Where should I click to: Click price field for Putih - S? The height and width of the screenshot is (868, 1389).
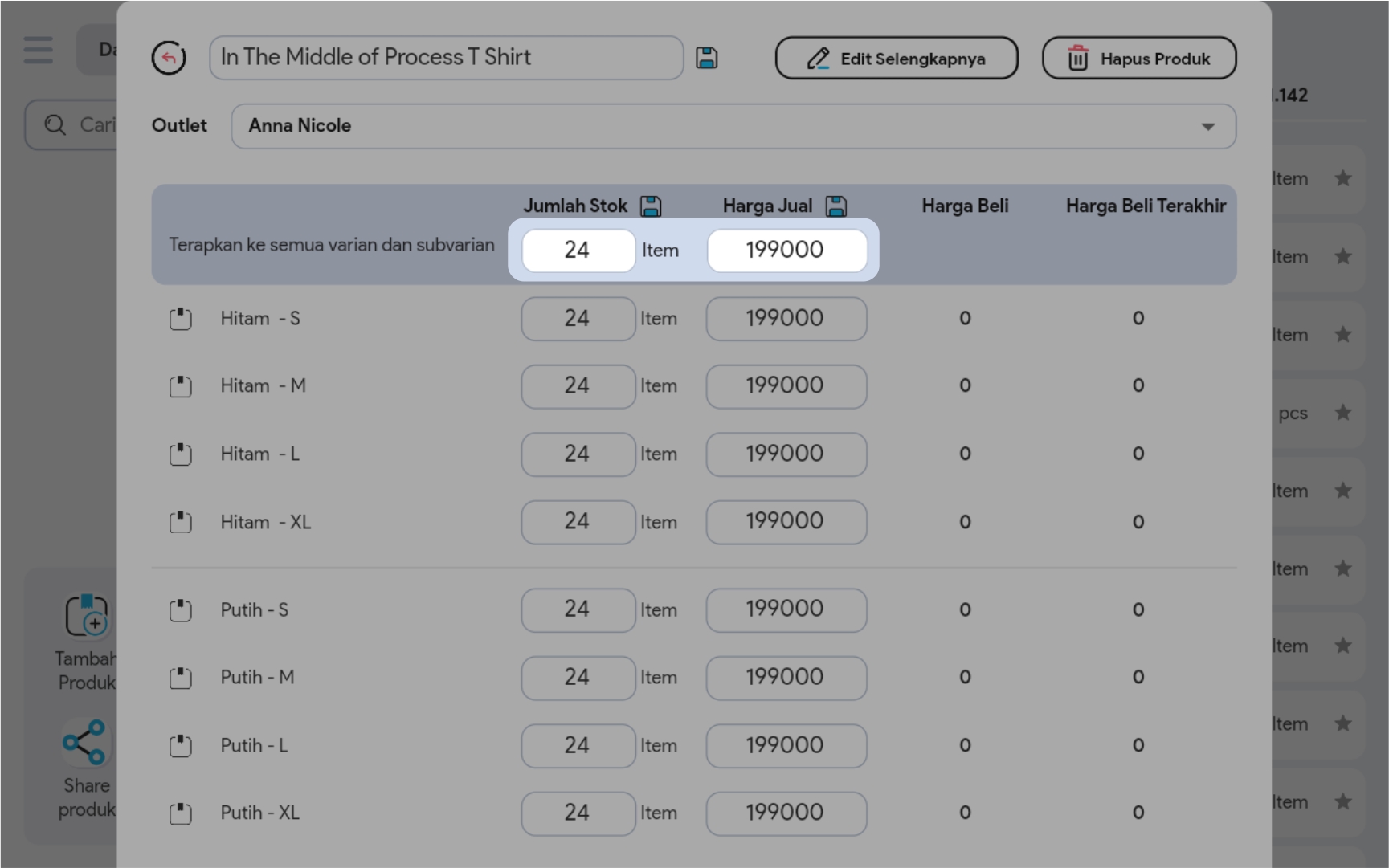click(x=786, y=610)
